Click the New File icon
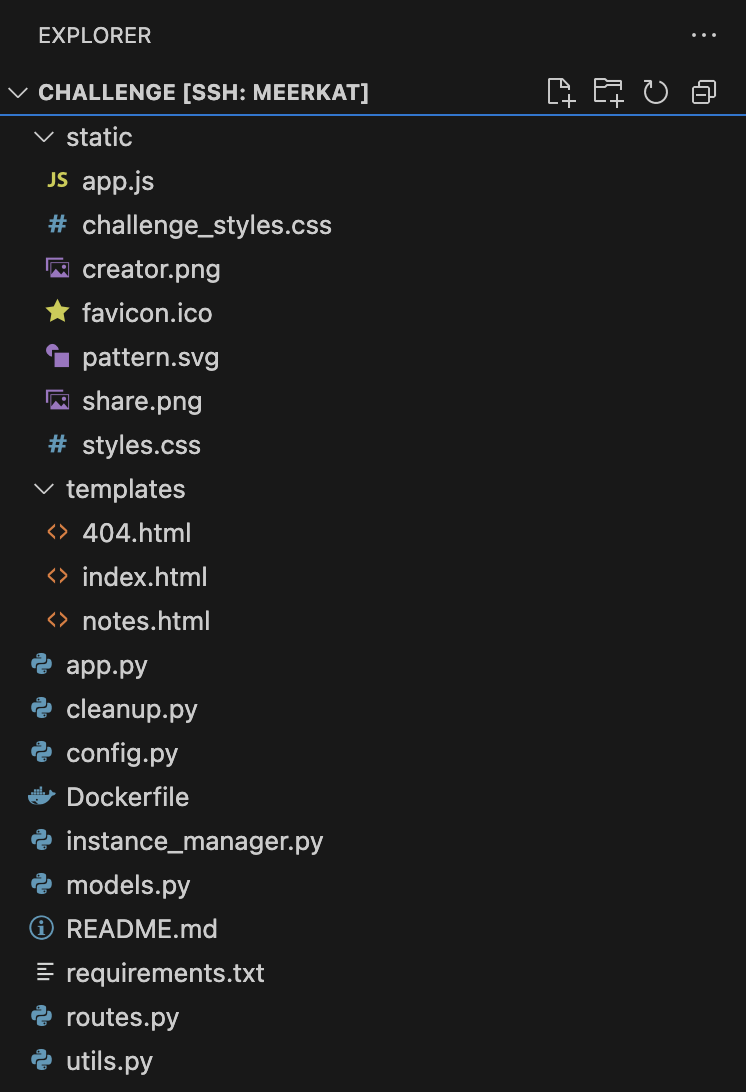 click(561, 92)
